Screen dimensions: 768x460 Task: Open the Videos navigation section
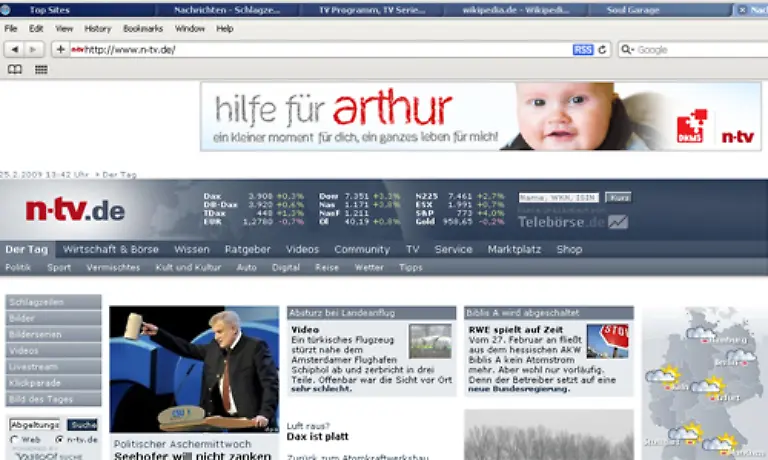click(x=302, y=249)
